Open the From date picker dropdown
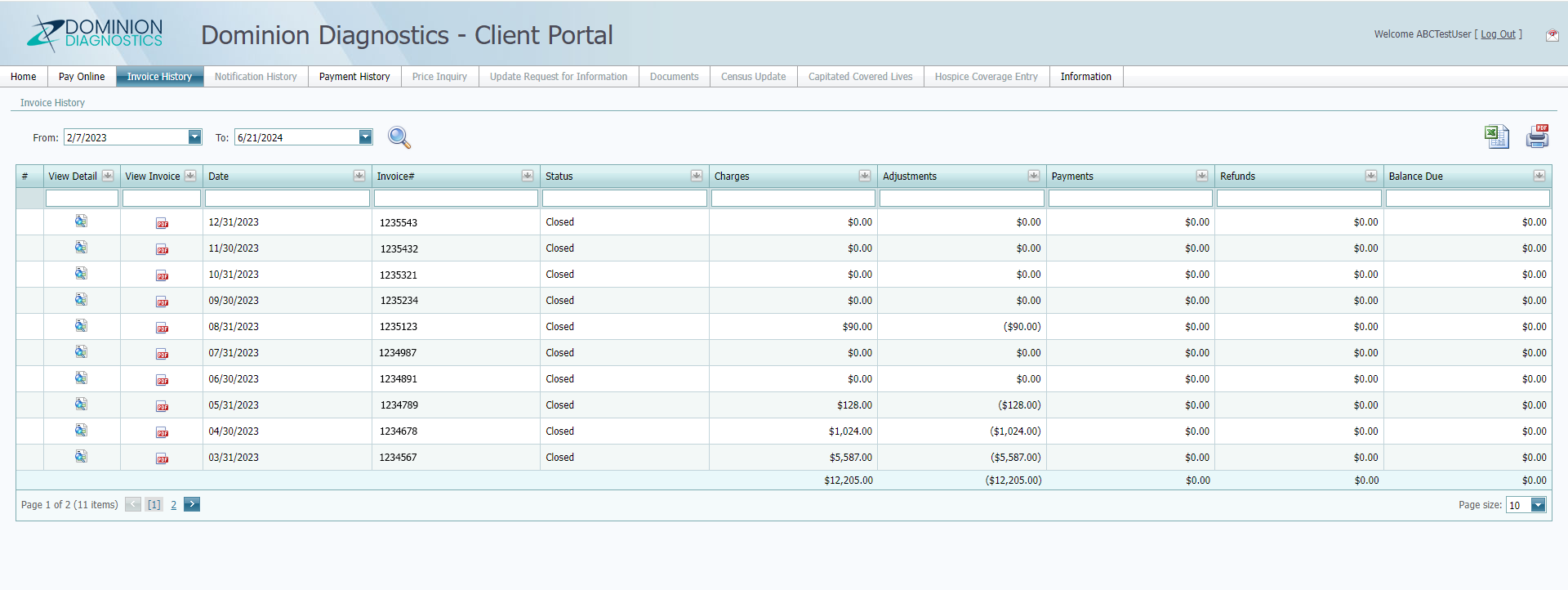 (x=194, y=137)
